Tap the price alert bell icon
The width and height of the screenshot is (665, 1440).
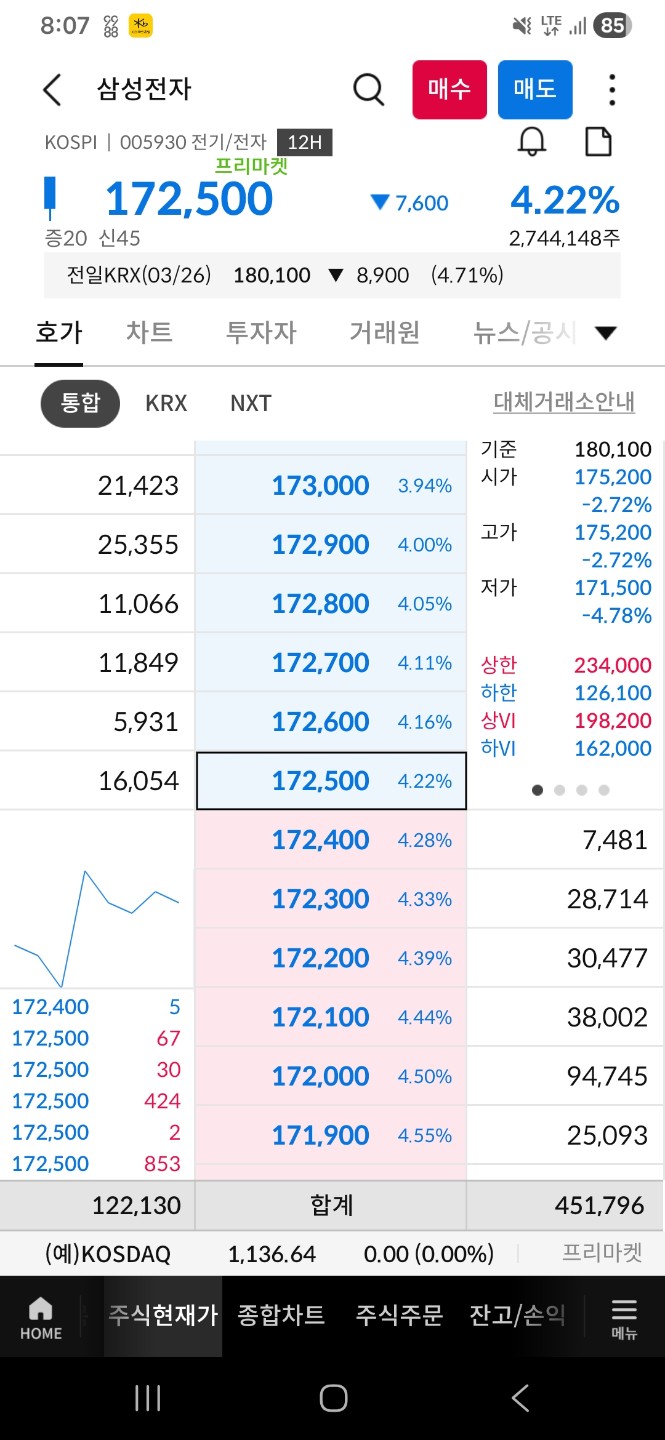click(x=532, y=142)
